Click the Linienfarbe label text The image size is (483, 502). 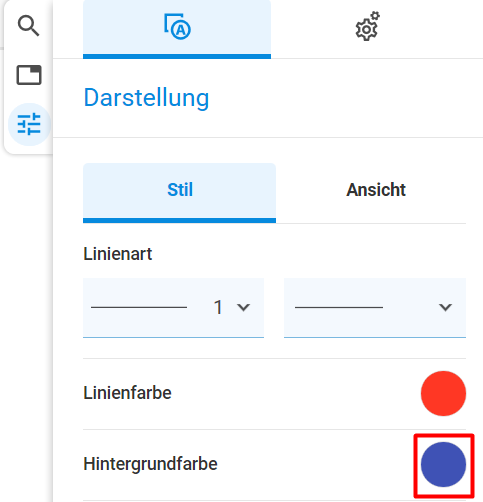[127, 393]
